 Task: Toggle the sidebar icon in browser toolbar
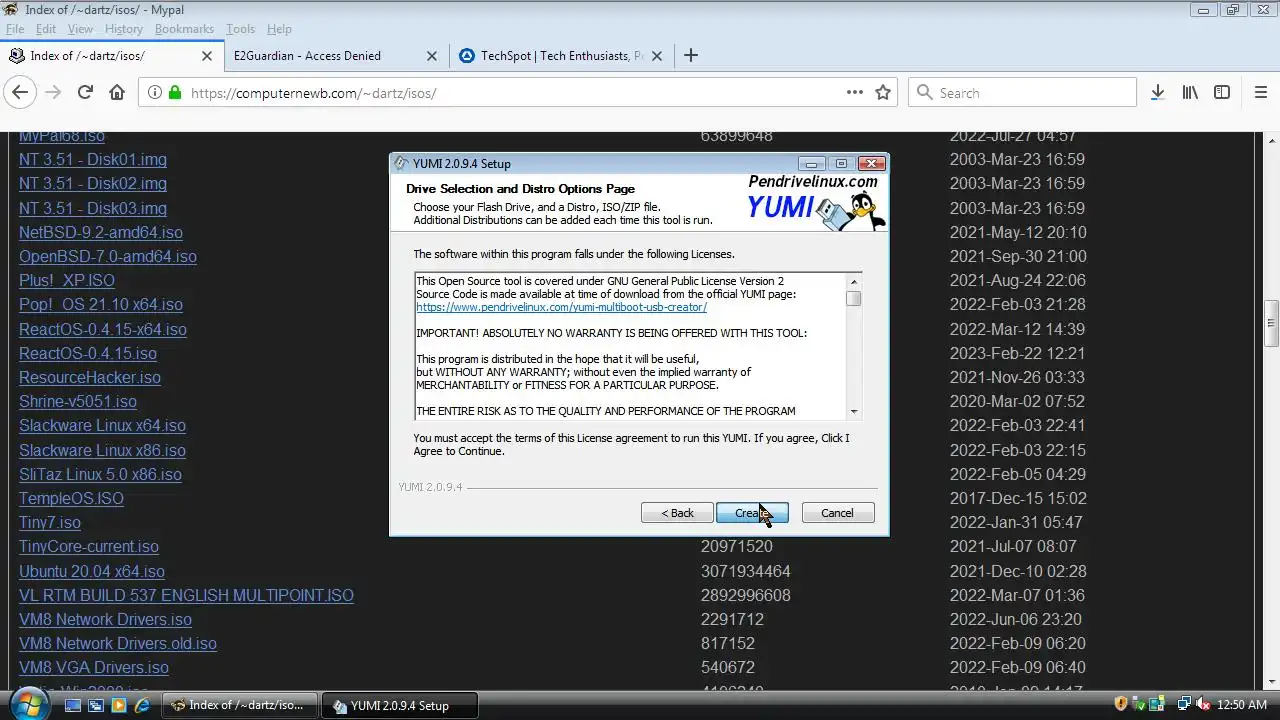point(1222,92)
